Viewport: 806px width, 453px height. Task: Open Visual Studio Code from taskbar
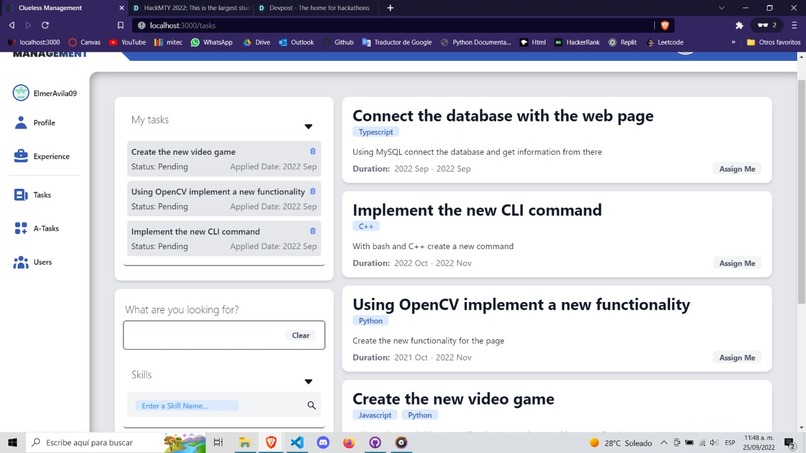pyautogui.click(x=297, y=442)
